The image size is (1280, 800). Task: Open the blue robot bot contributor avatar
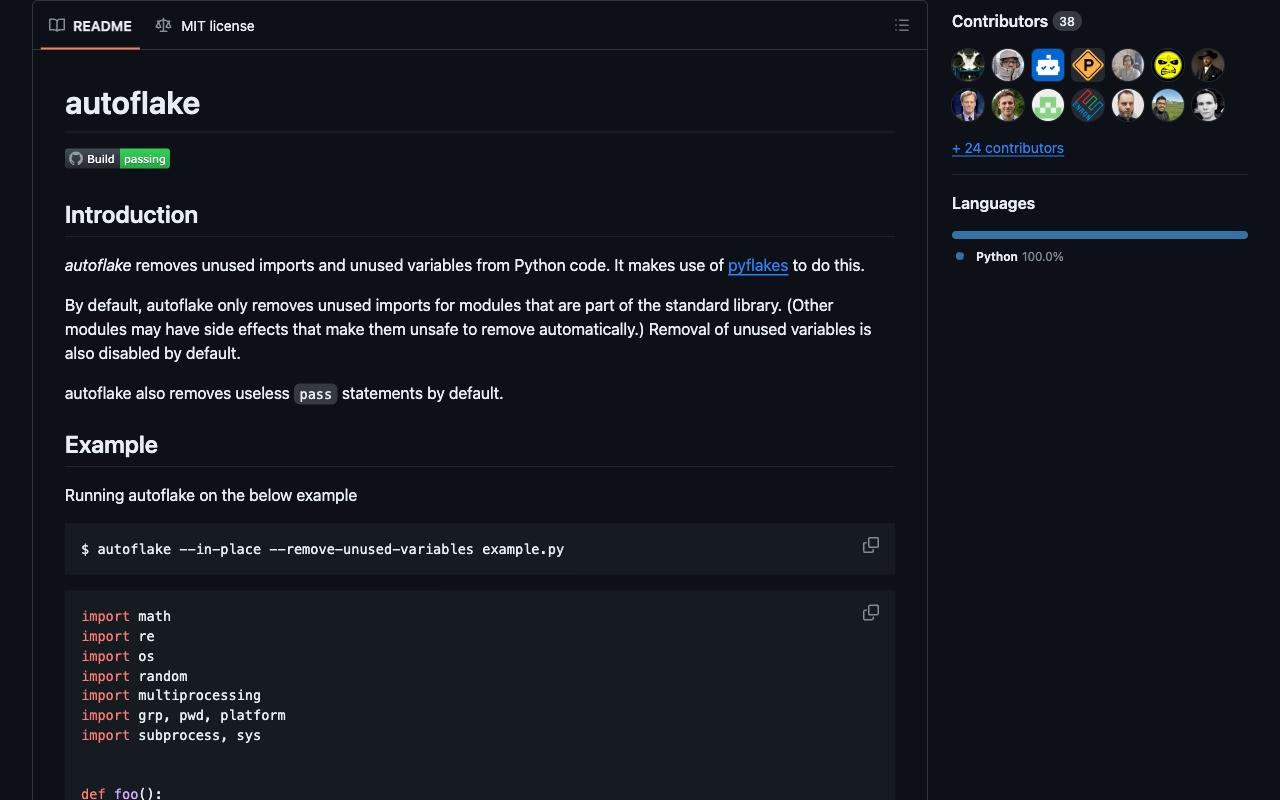[1048, 65]
